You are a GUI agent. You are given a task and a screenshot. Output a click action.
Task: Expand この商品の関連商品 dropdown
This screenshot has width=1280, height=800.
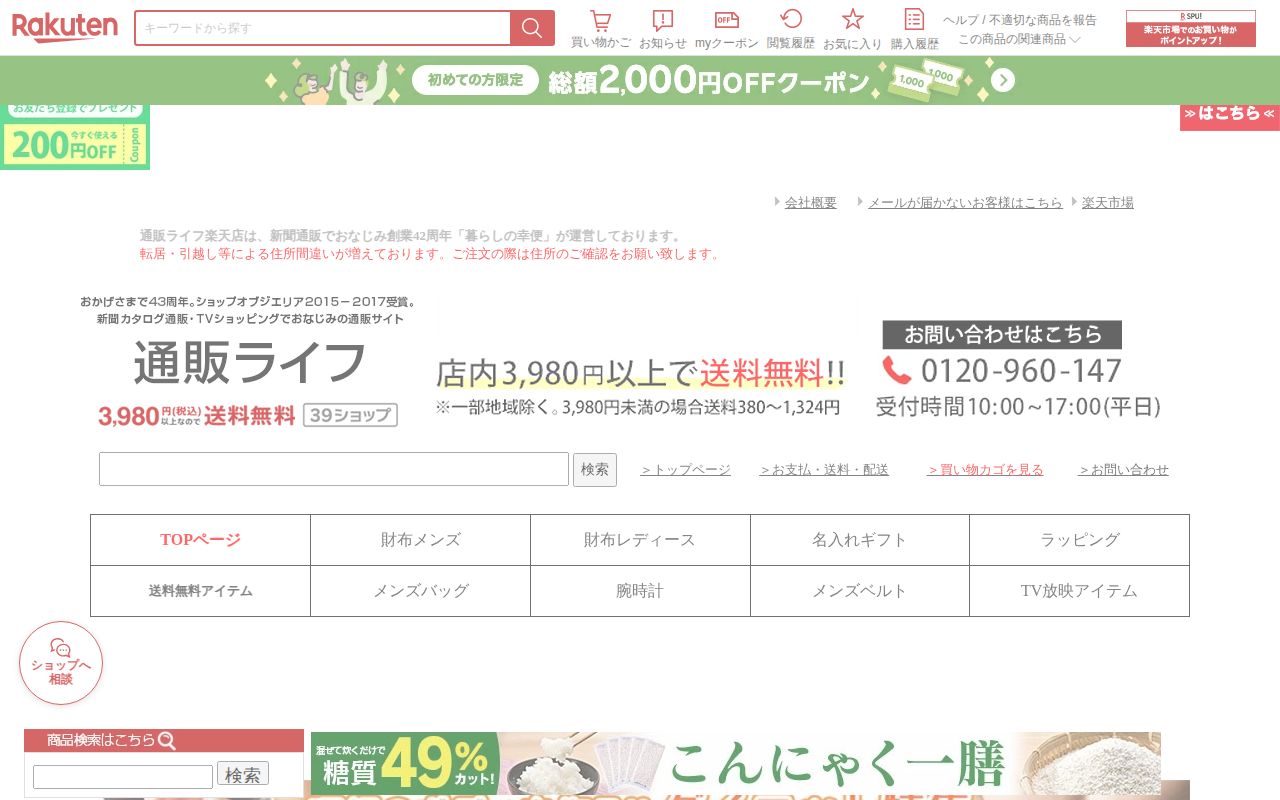(1019, 39)
